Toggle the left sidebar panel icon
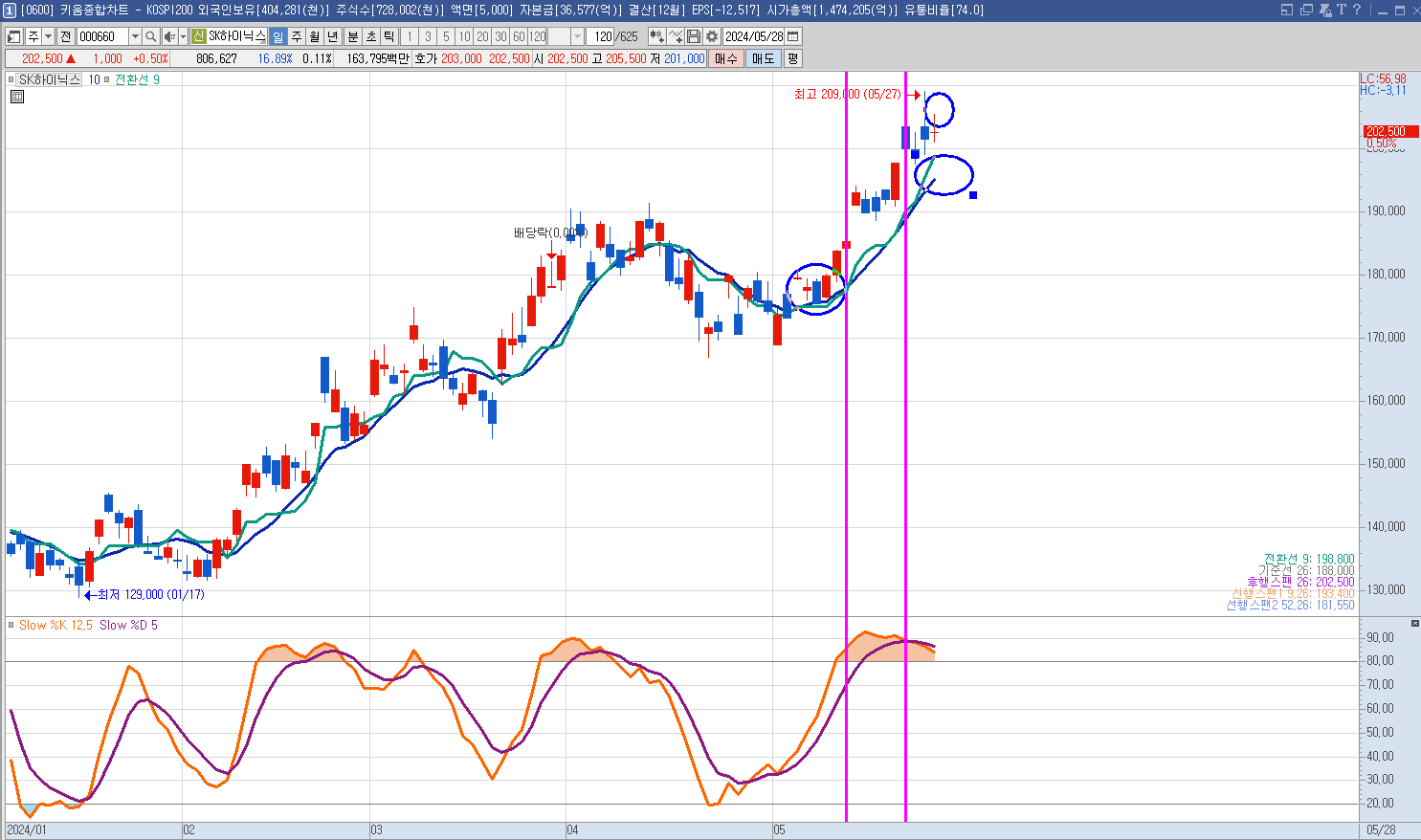1421x840 pixels. (x=14, y=36)
